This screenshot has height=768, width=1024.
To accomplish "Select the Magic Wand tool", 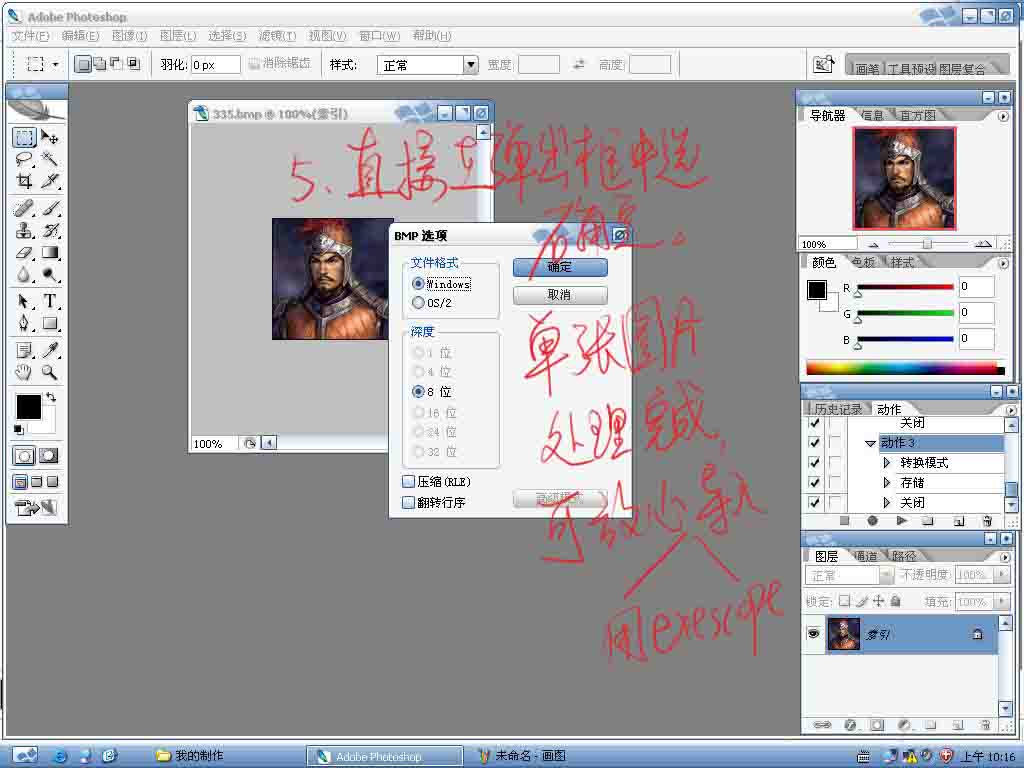I will [x=50, y=159].
